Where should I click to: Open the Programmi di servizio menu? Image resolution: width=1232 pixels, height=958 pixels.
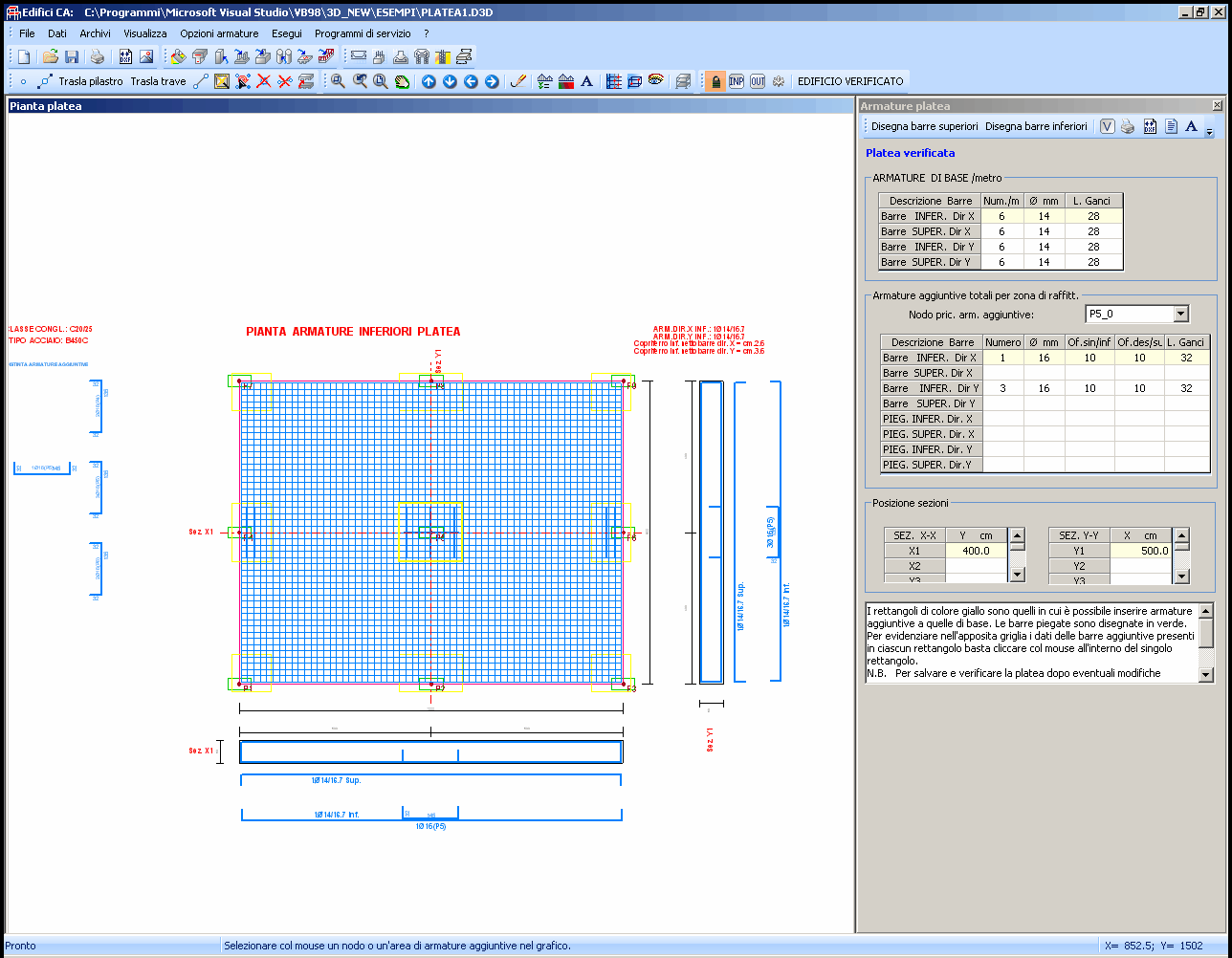point(363,33)
